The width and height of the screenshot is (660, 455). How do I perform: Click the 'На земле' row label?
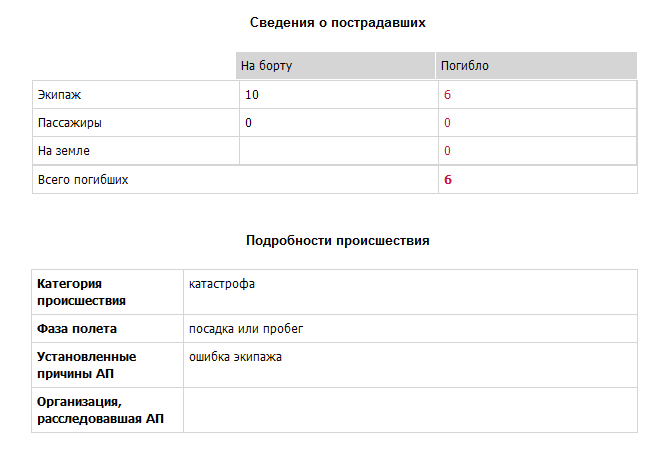coord(64,151)
